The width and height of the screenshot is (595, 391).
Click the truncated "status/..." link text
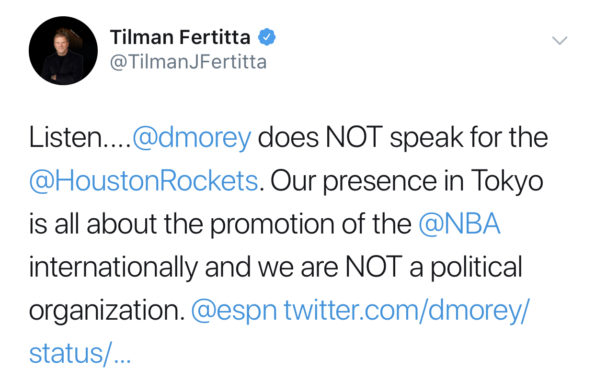coord(80,354)
